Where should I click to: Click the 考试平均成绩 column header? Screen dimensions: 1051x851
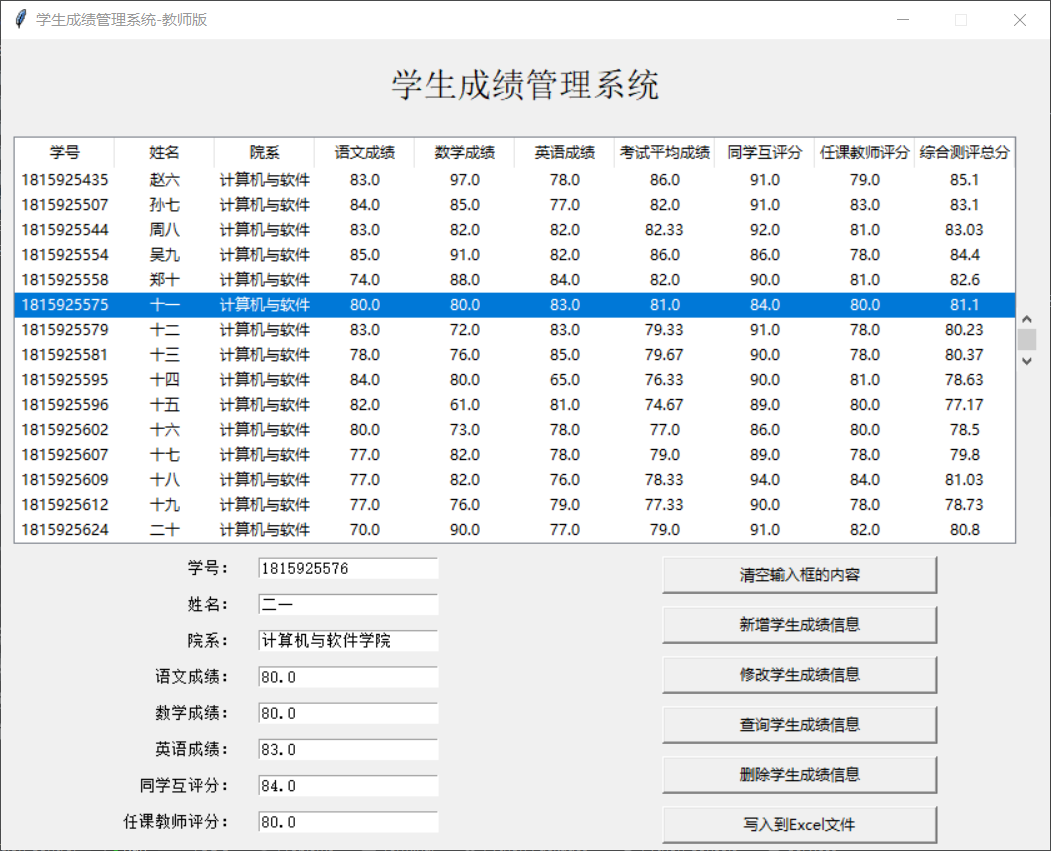664,153
